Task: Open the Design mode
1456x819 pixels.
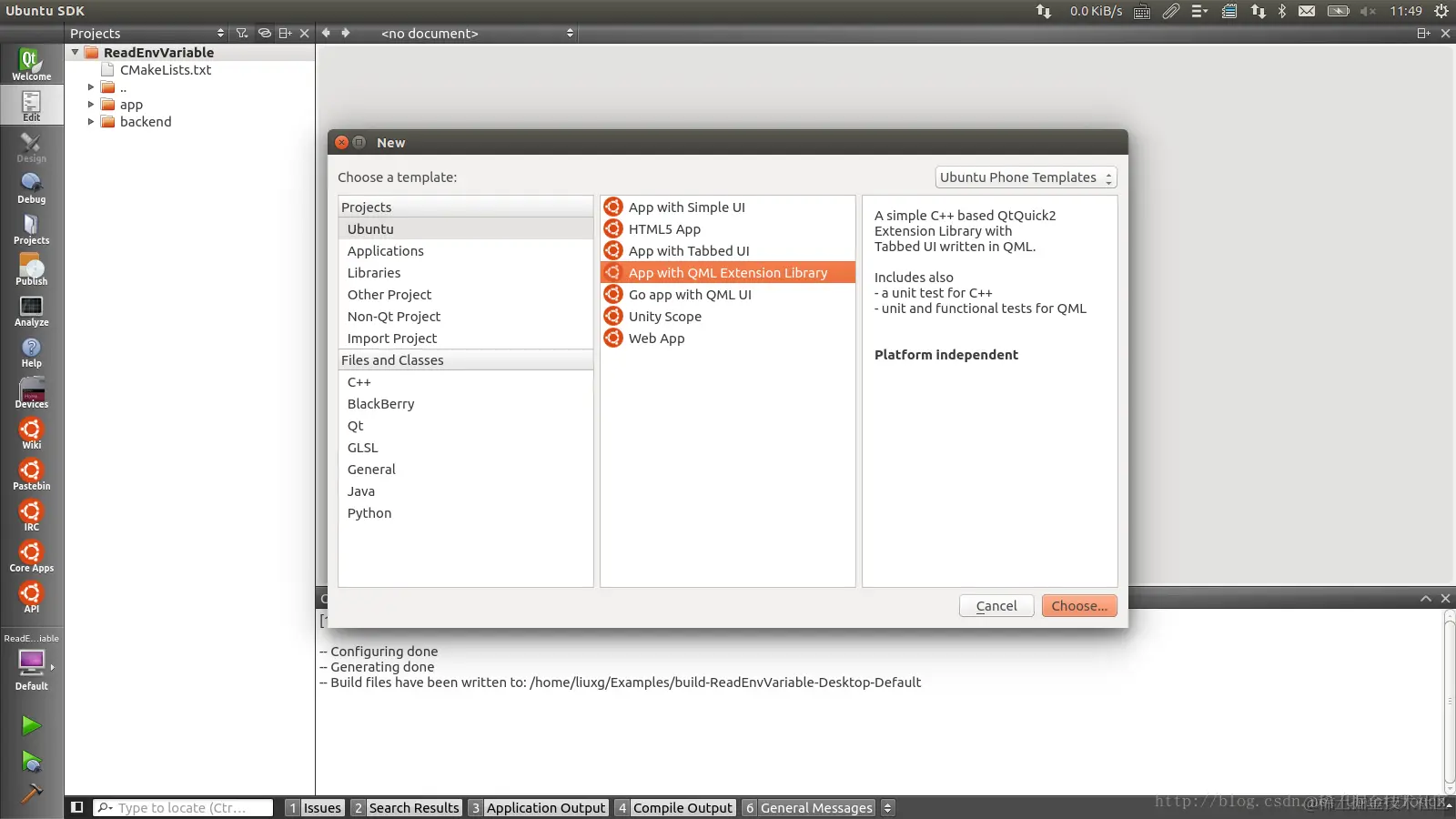Action: [31, 147]
